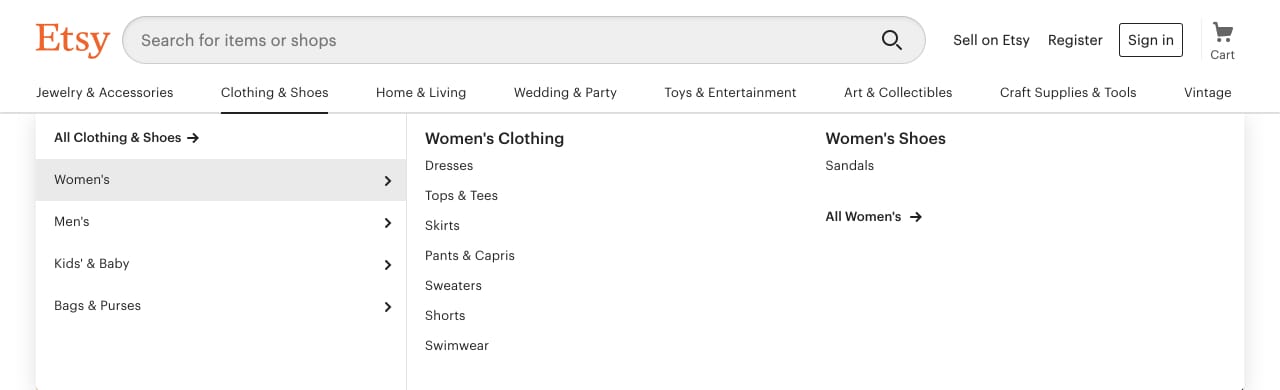
Task: Open the Register link
Action: pyautogui.click(x=1075, y=40)
